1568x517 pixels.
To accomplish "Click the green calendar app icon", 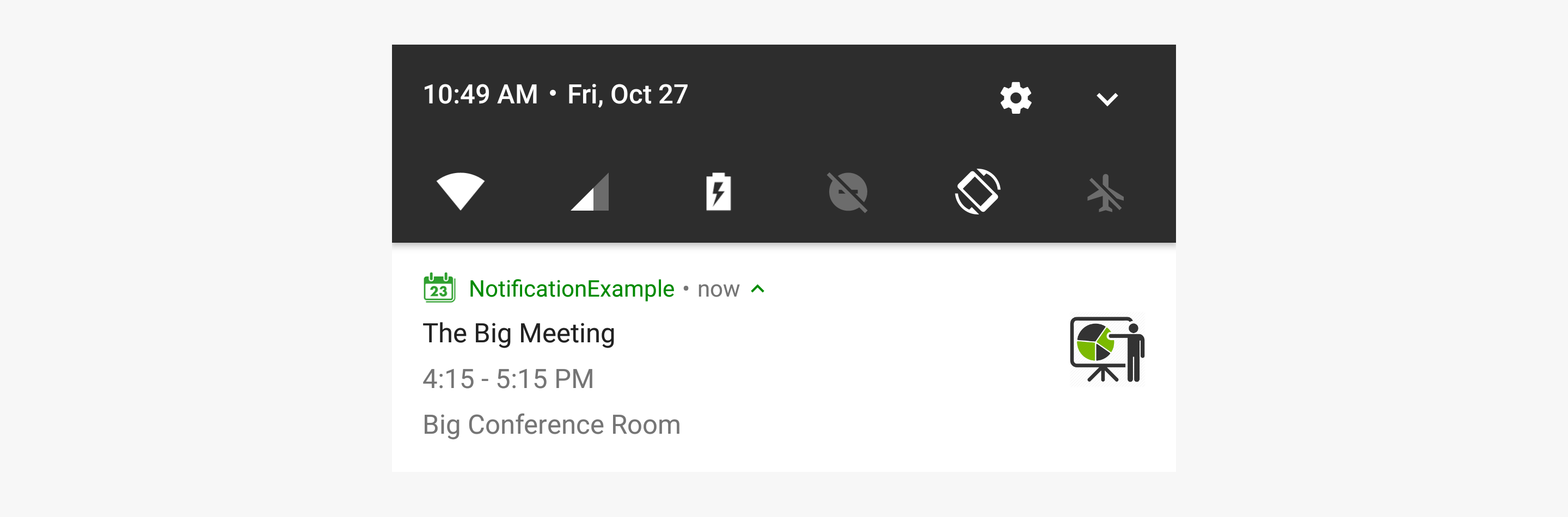I will (x=439, y=288).
